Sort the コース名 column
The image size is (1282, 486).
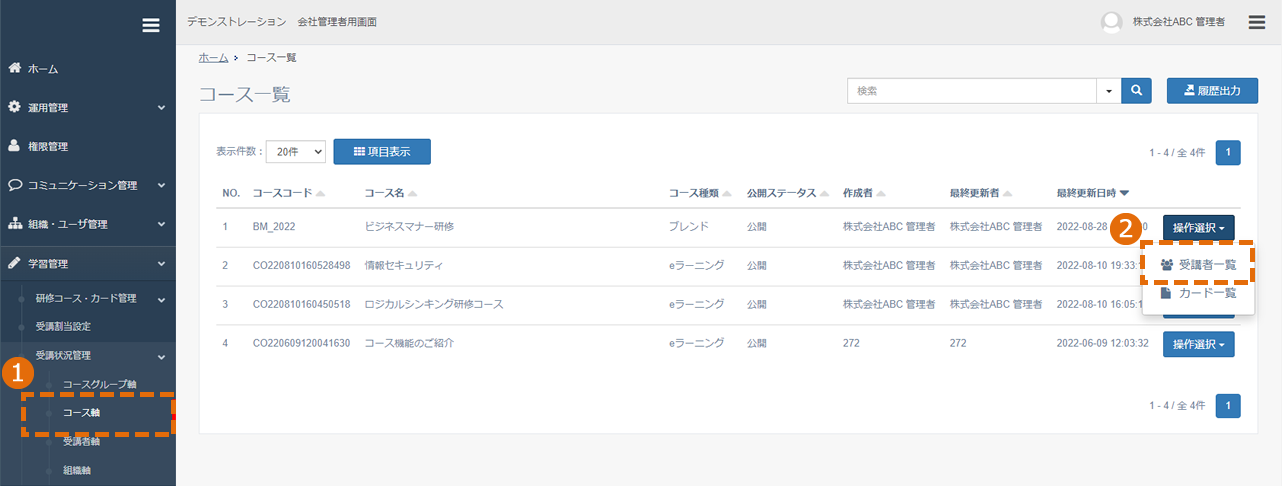[391, 193]
